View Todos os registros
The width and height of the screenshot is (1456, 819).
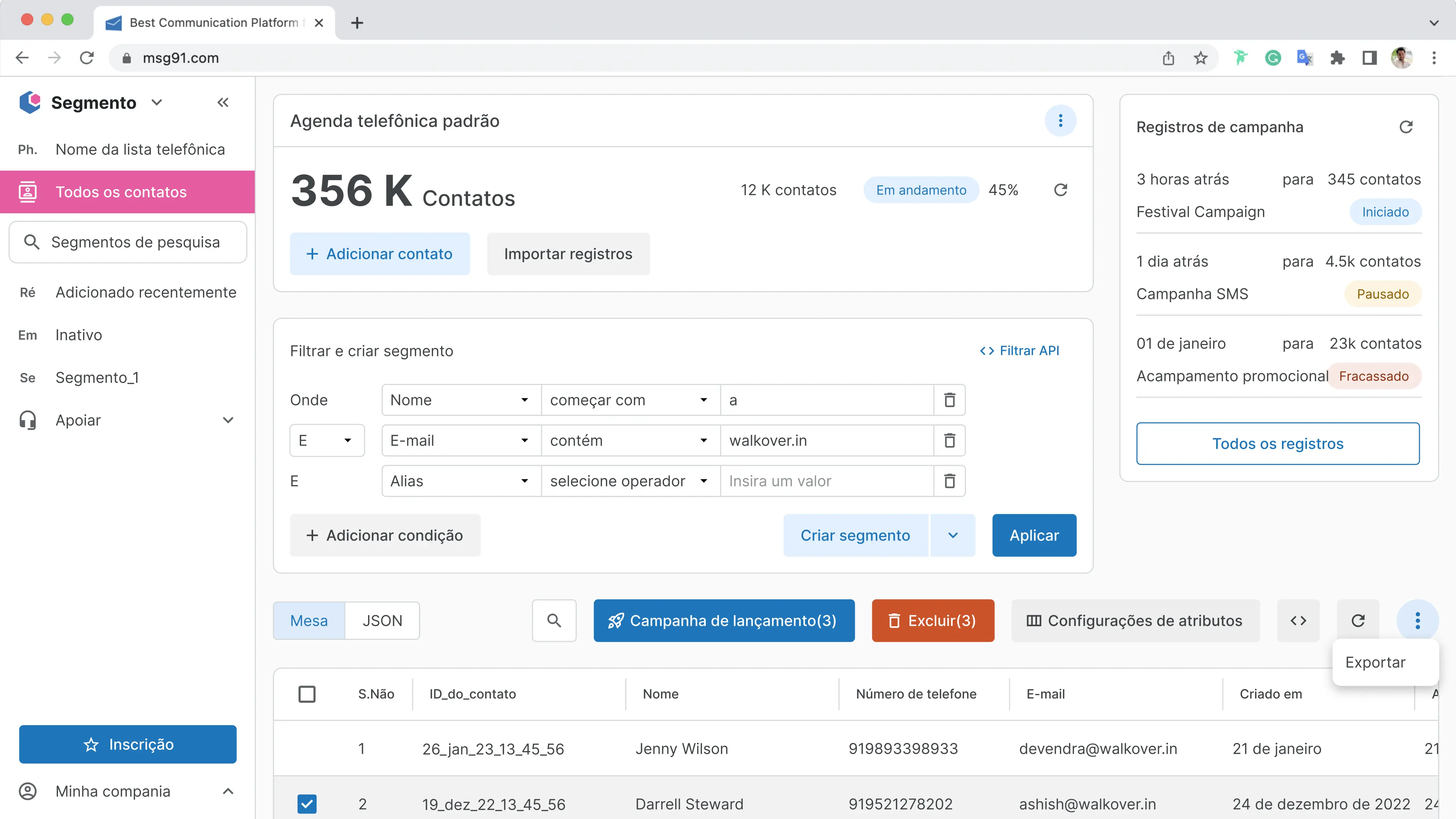pyautogui.click(x=1277, y=443)
